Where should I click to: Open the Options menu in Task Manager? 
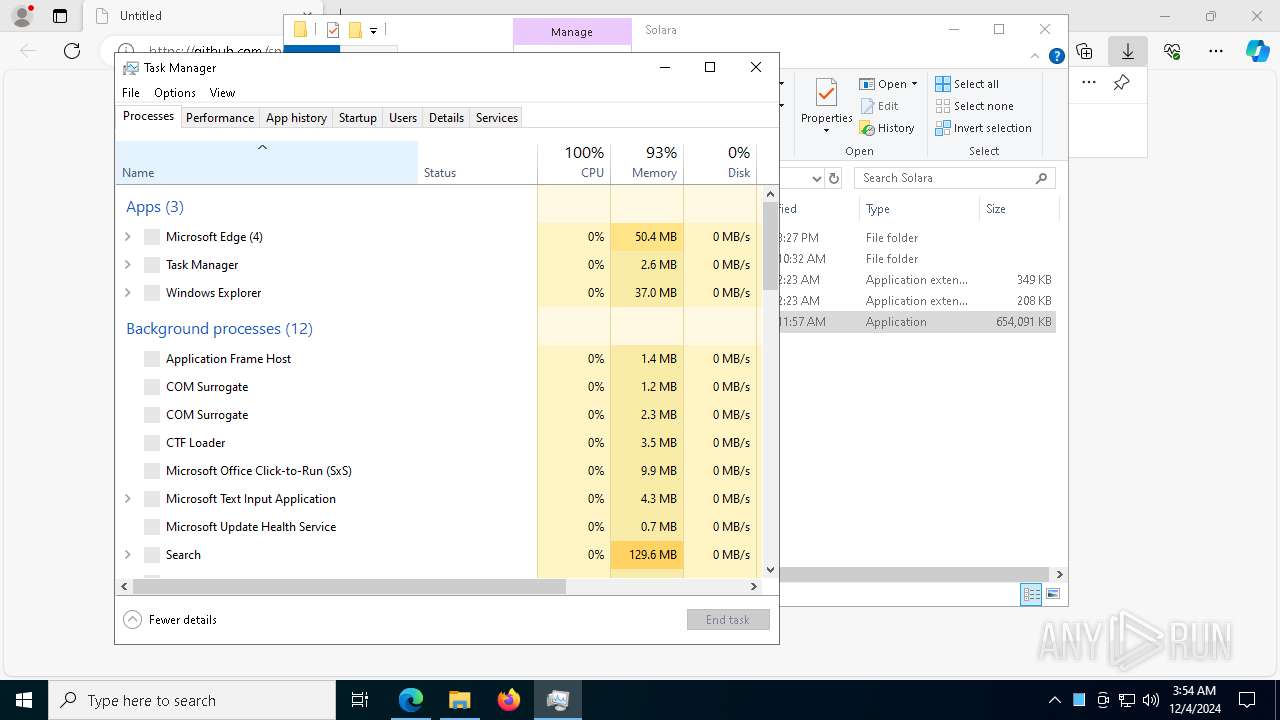point(175,93)
